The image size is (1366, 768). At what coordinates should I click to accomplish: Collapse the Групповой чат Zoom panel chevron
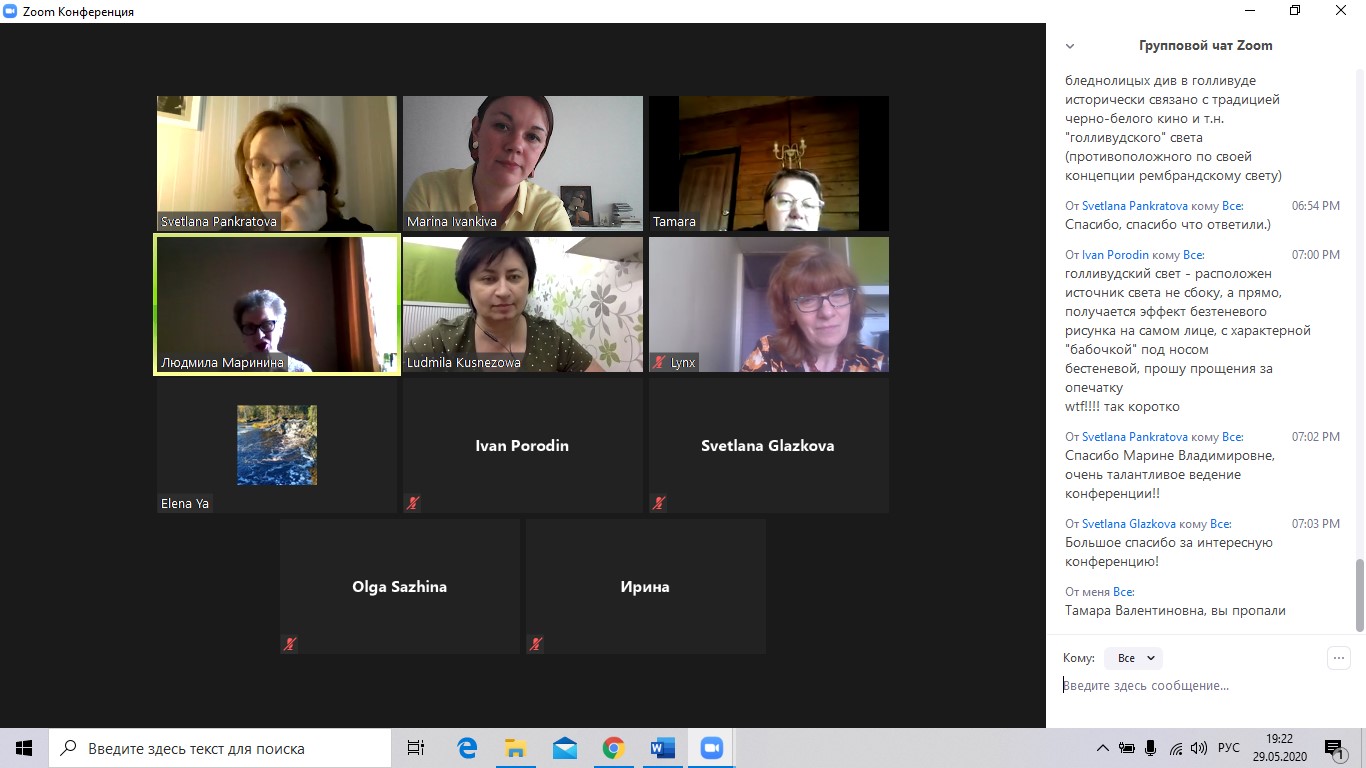1070,46
